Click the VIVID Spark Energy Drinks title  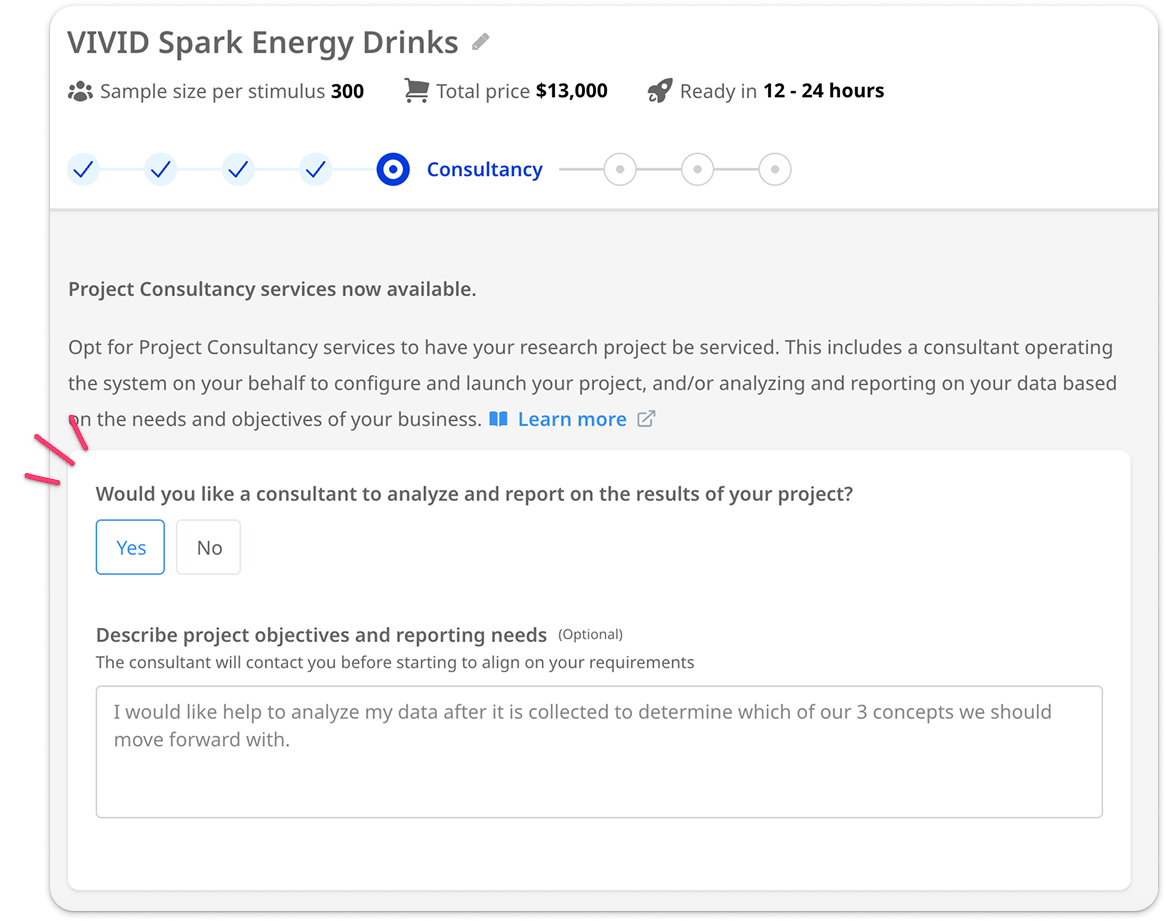(x=263, y=42)
